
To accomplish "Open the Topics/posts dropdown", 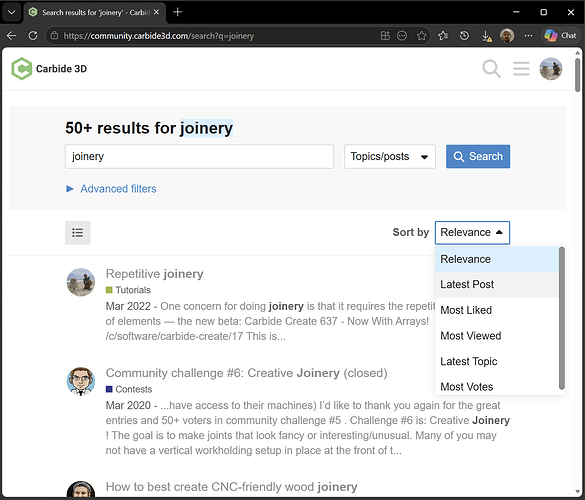I will point(390,156).
